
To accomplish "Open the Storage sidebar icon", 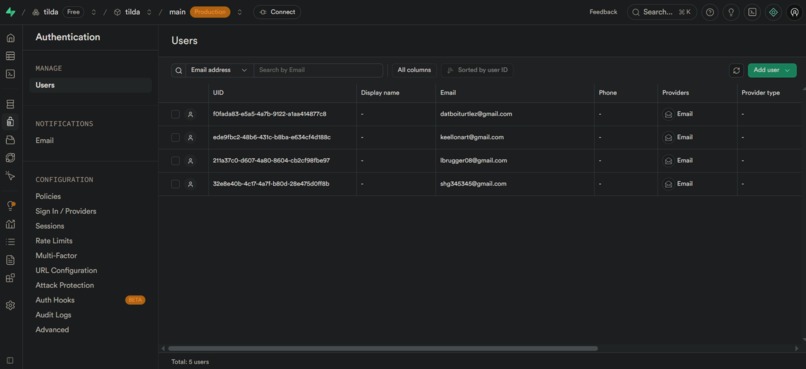I will tap(10, 140).
